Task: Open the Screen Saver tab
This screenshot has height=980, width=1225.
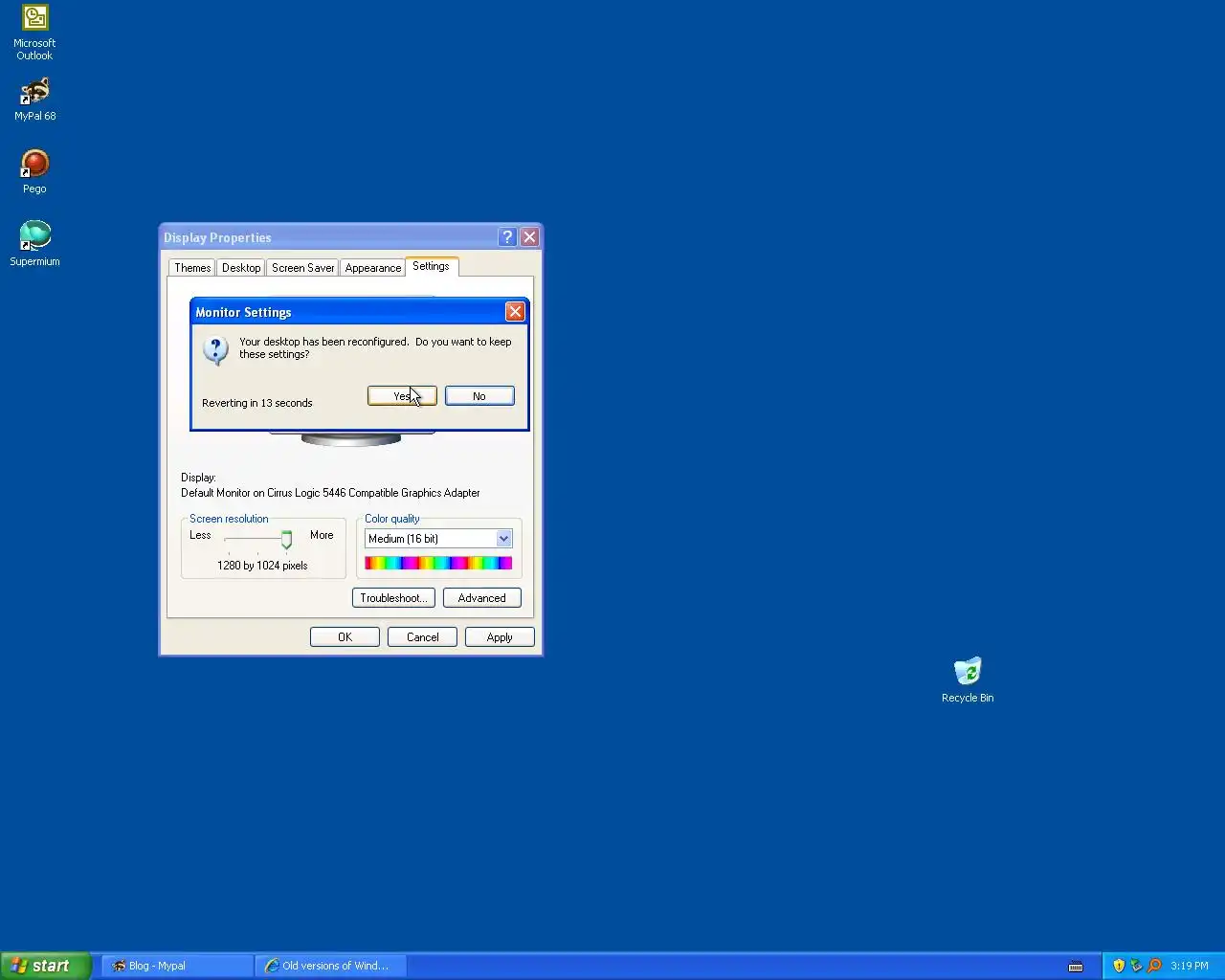Action: (303, 268)
